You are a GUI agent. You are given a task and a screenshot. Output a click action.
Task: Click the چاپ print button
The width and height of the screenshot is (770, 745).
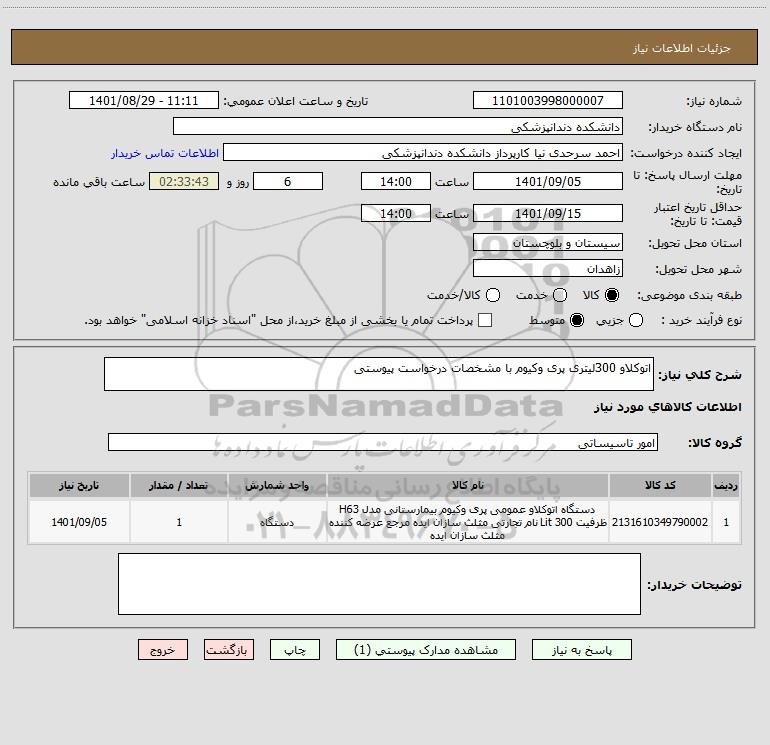295,650
